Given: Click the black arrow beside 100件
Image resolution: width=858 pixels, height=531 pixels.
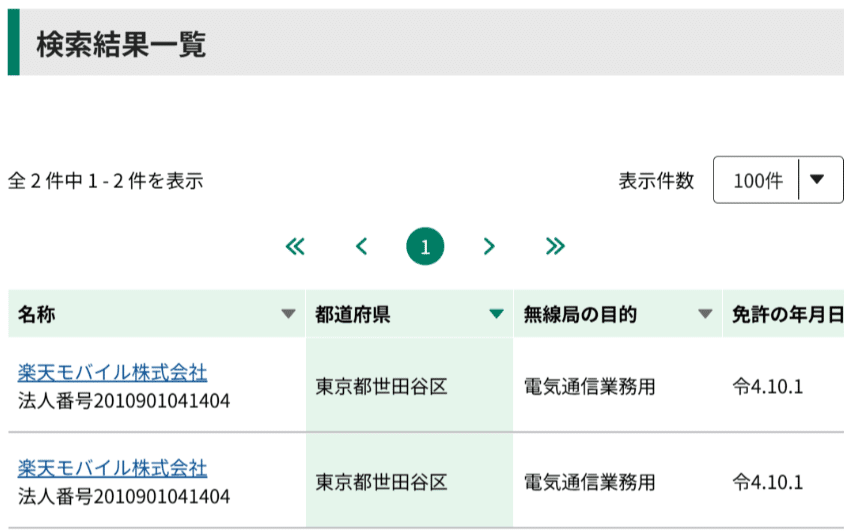Looking at the screenshot, I should point(820,180).
